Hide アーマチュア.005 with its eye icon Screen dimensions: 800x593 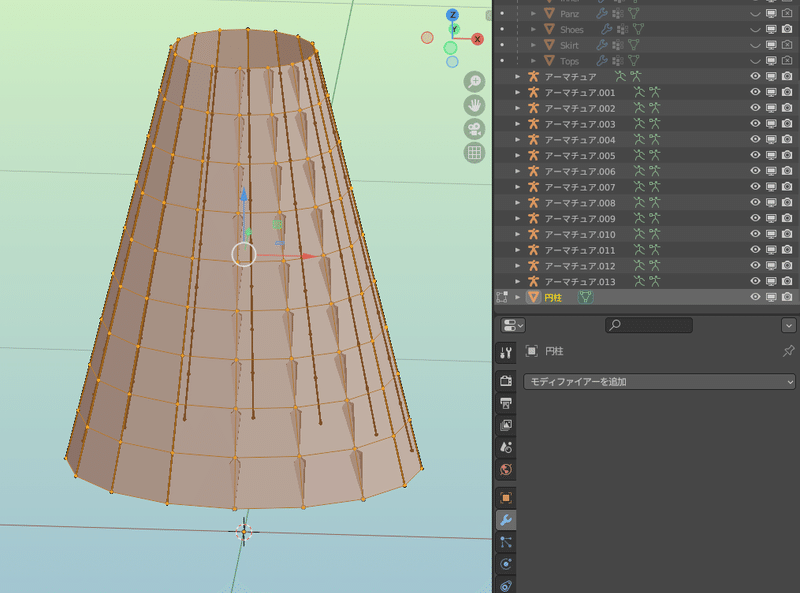click(x=756, y=156)
